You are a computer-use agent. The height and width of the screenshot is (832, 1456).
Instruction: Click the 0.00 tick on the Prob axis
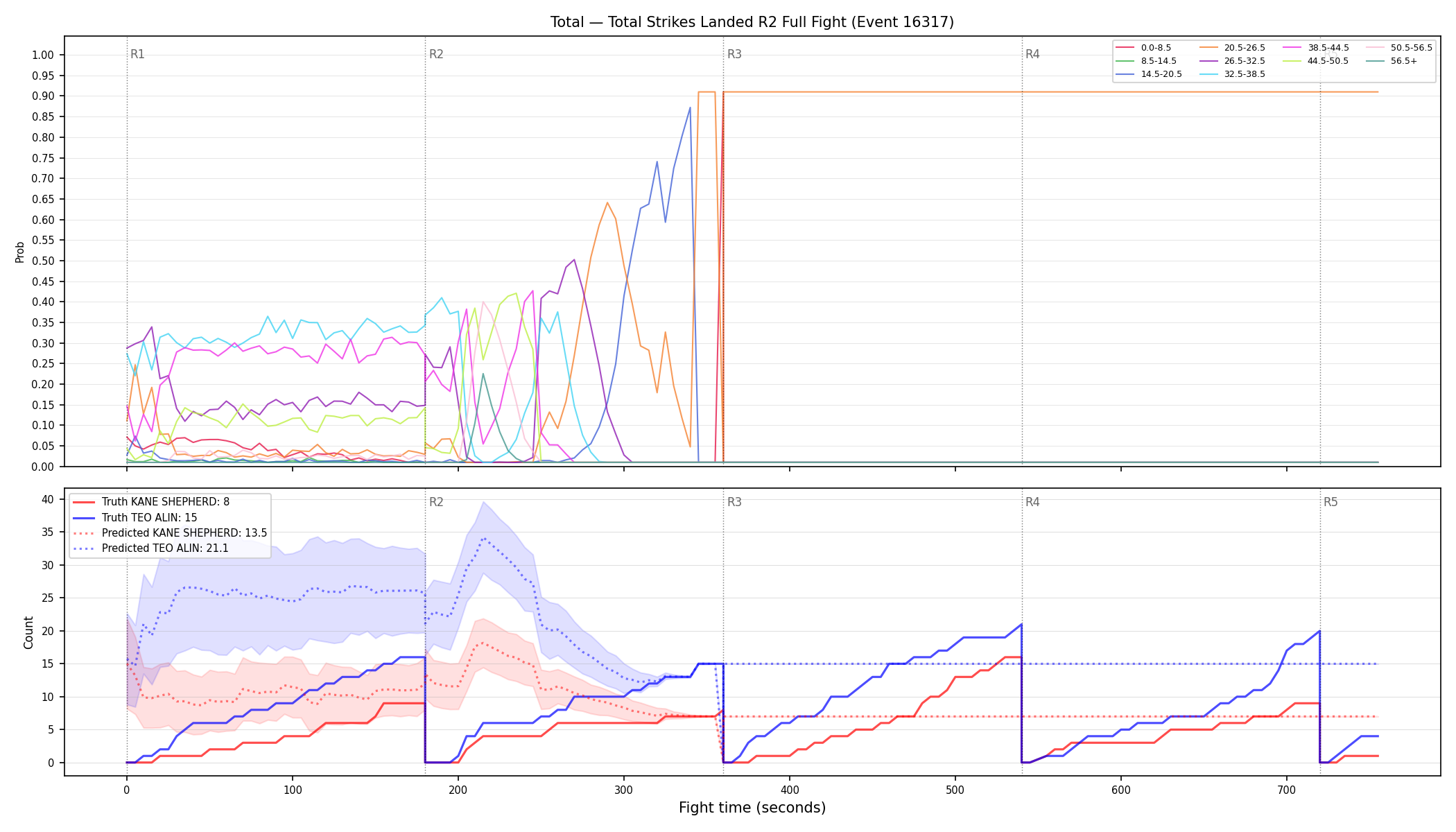(x=43, y=467)
